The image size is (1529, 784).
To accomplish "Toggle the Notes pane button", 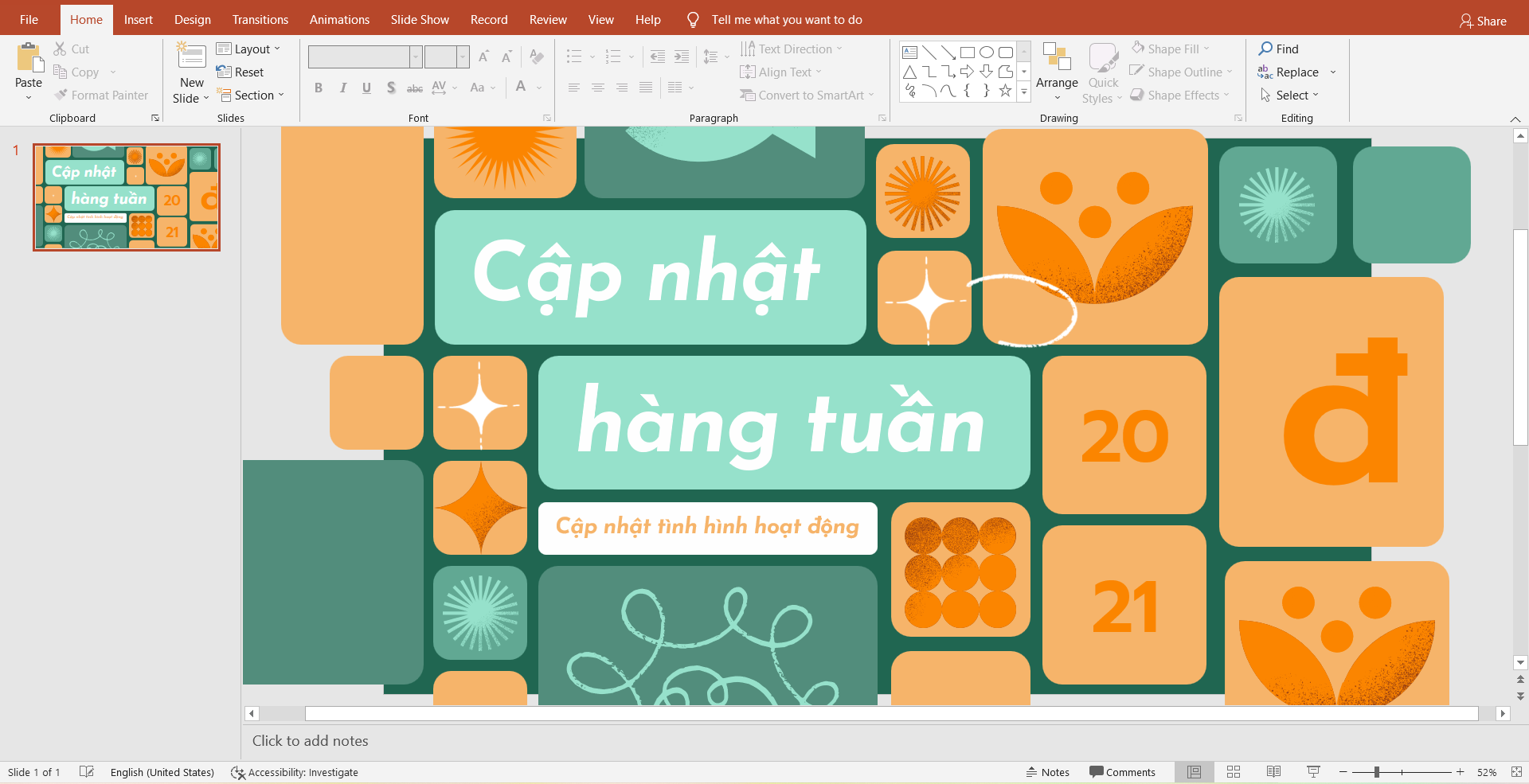I will (x=1047, y=772).
